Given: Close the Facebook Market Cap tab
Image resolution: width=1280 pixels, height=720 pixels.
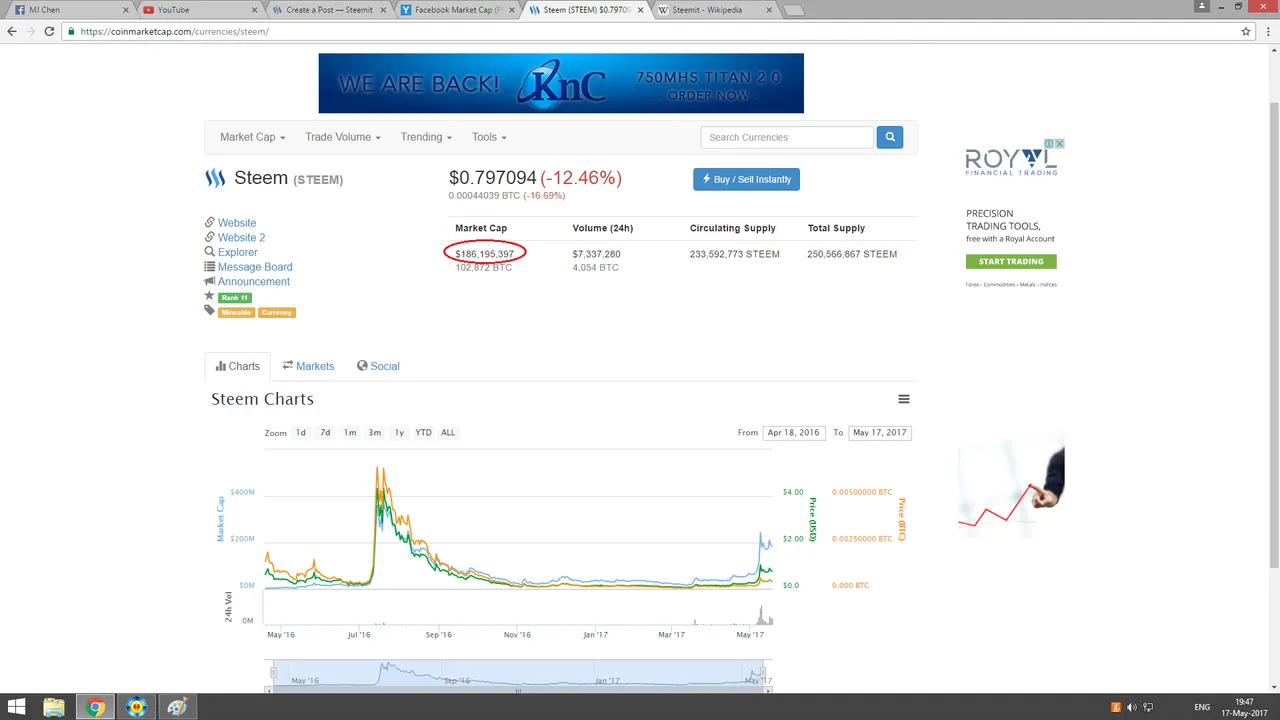Looking at the screenshot, I should click(512, 10).
